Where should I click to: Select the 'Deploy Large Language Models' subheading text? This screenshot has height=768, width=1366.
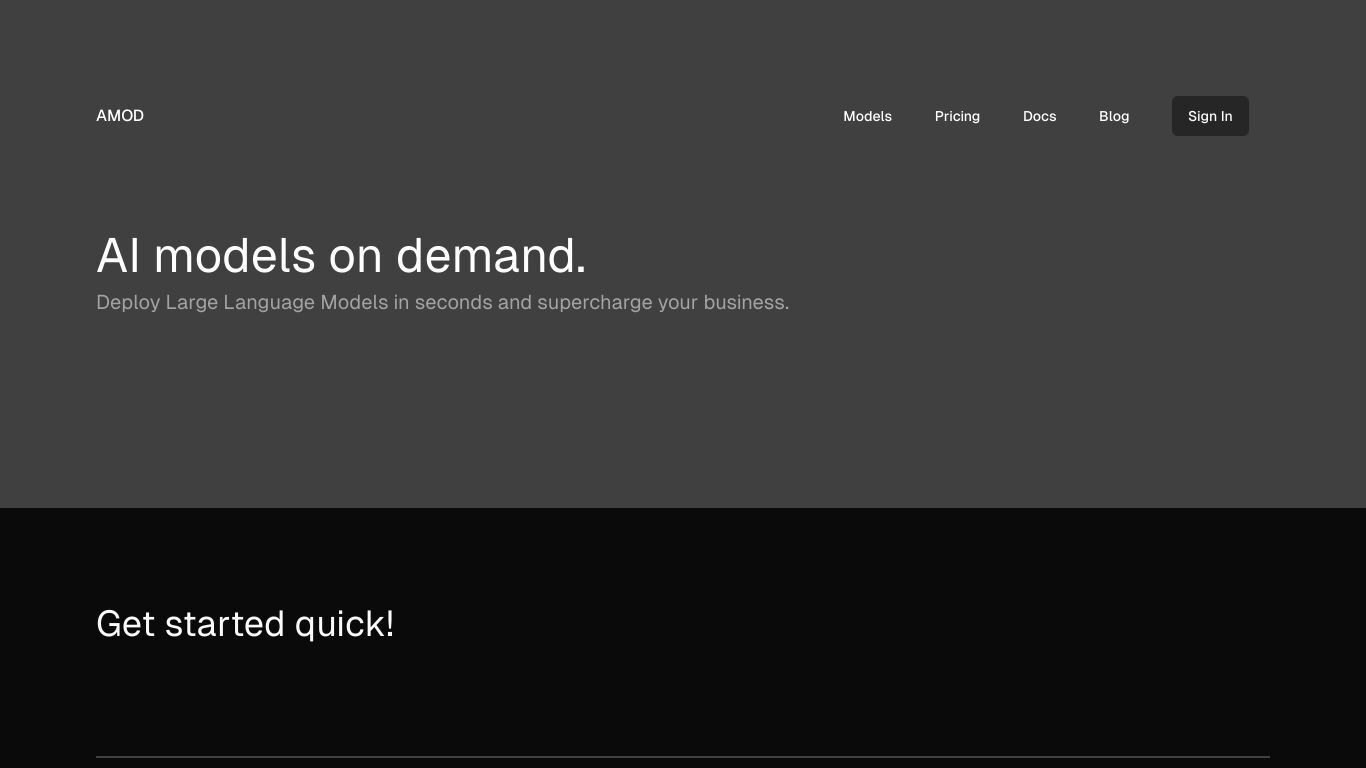click(x=242, y=302)
